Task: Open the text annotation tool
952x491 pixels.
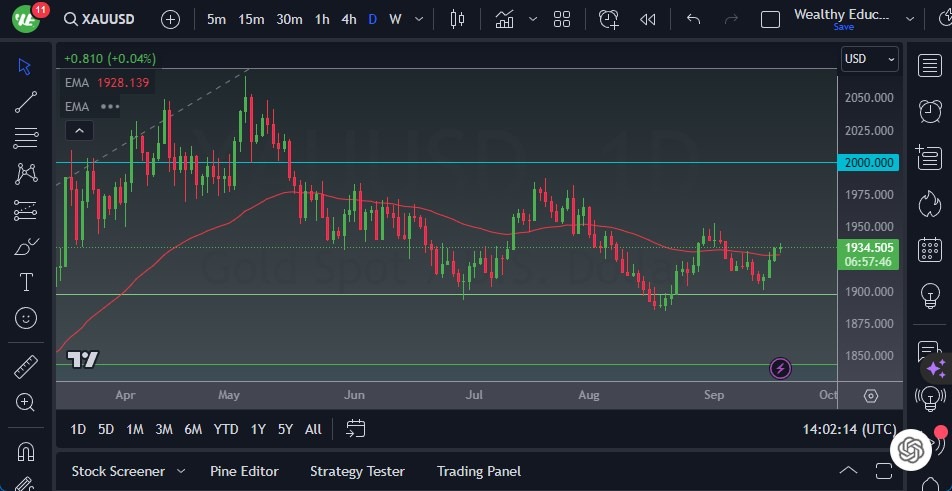Action: pyautogui.click(x=26, y=282)
